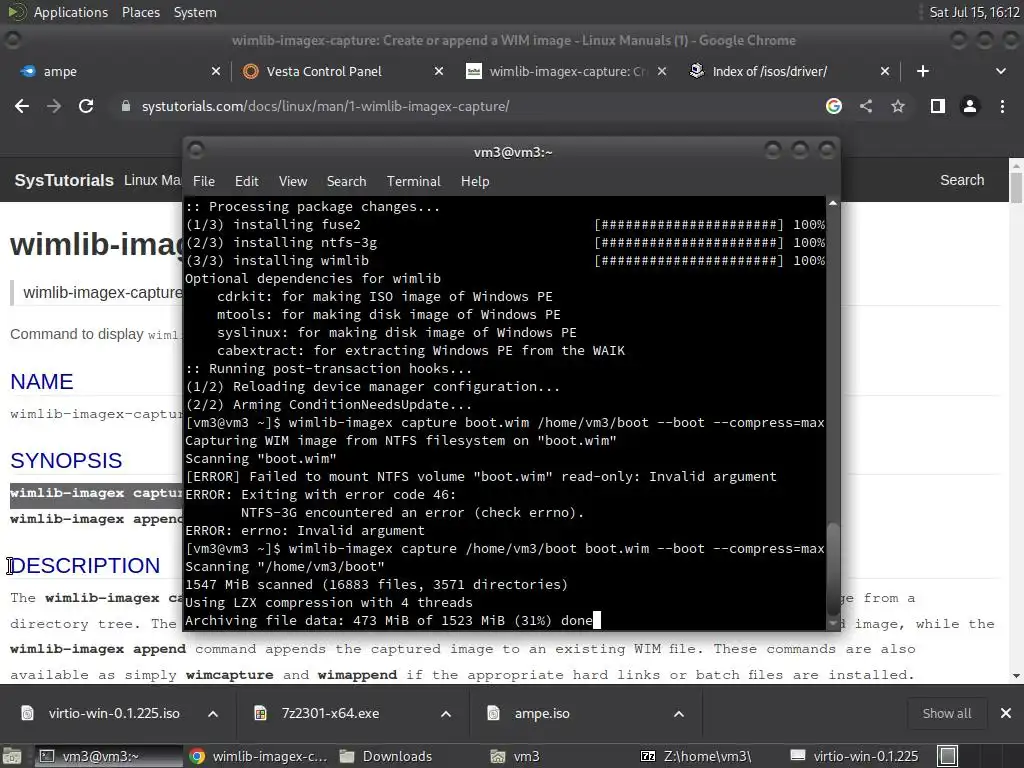Open Chrome three-dot menu
This screenshot has width=1024, height=768.
(x=1002, y=106)
